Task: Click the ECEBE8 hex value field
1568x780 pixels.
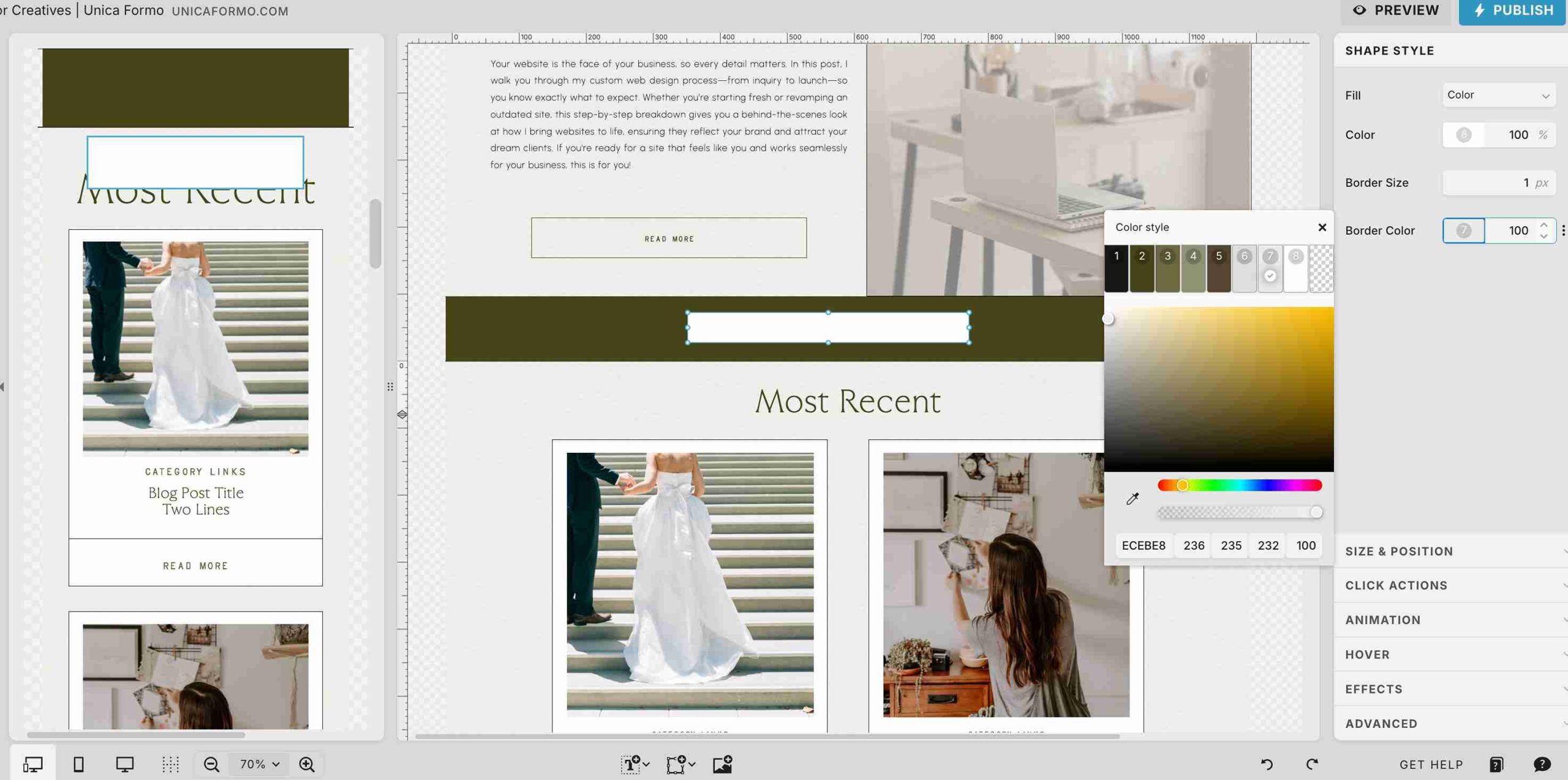Action: tap(1144, 545)
